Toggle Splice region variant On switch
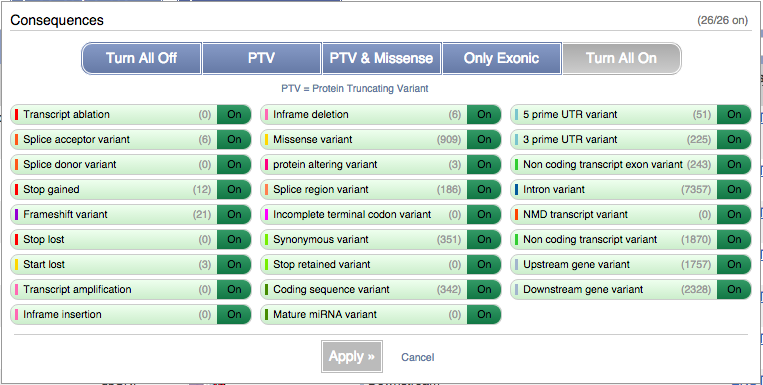Viewport: 763px width, 385px height. tap(484, 189)
